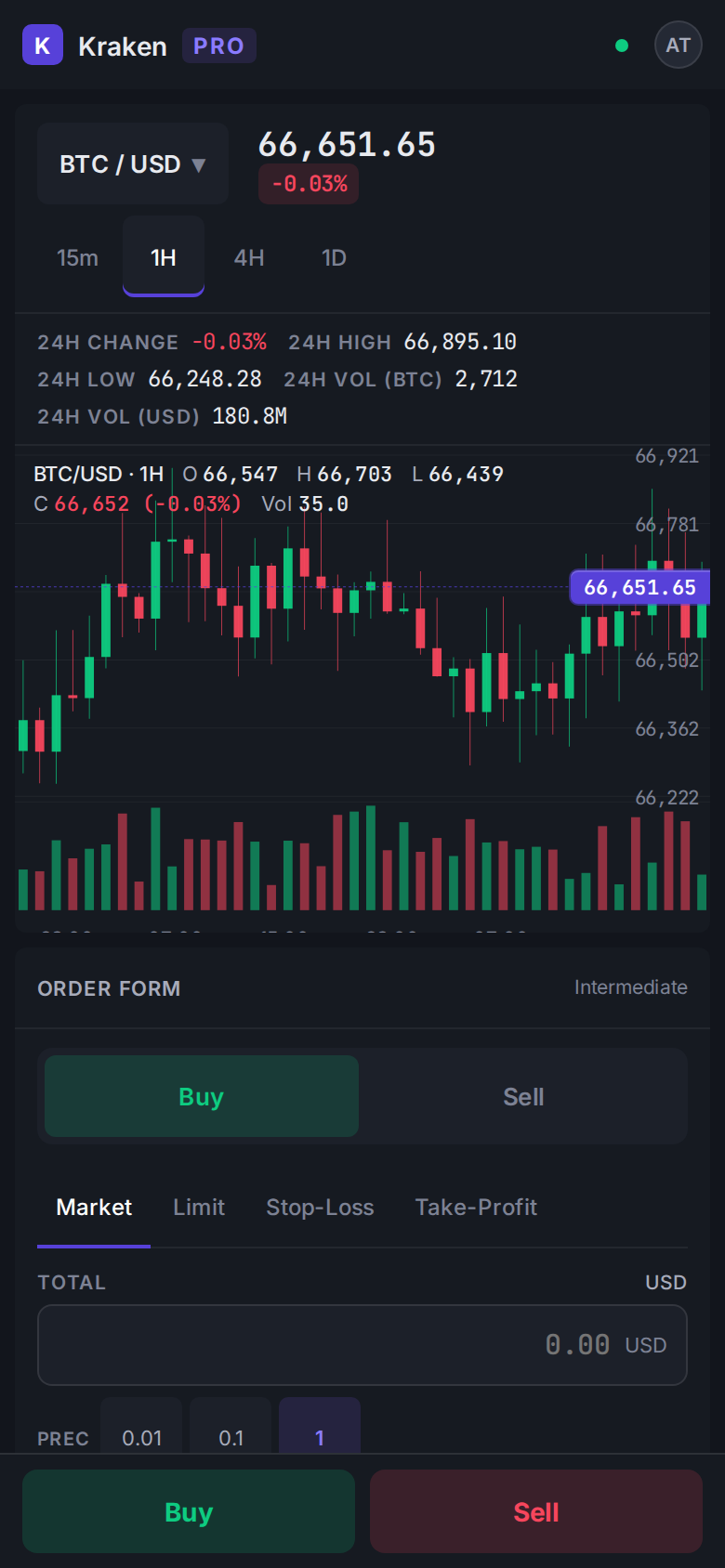
Task: Click the chart low value L 66,439
Action: point(458,475)
